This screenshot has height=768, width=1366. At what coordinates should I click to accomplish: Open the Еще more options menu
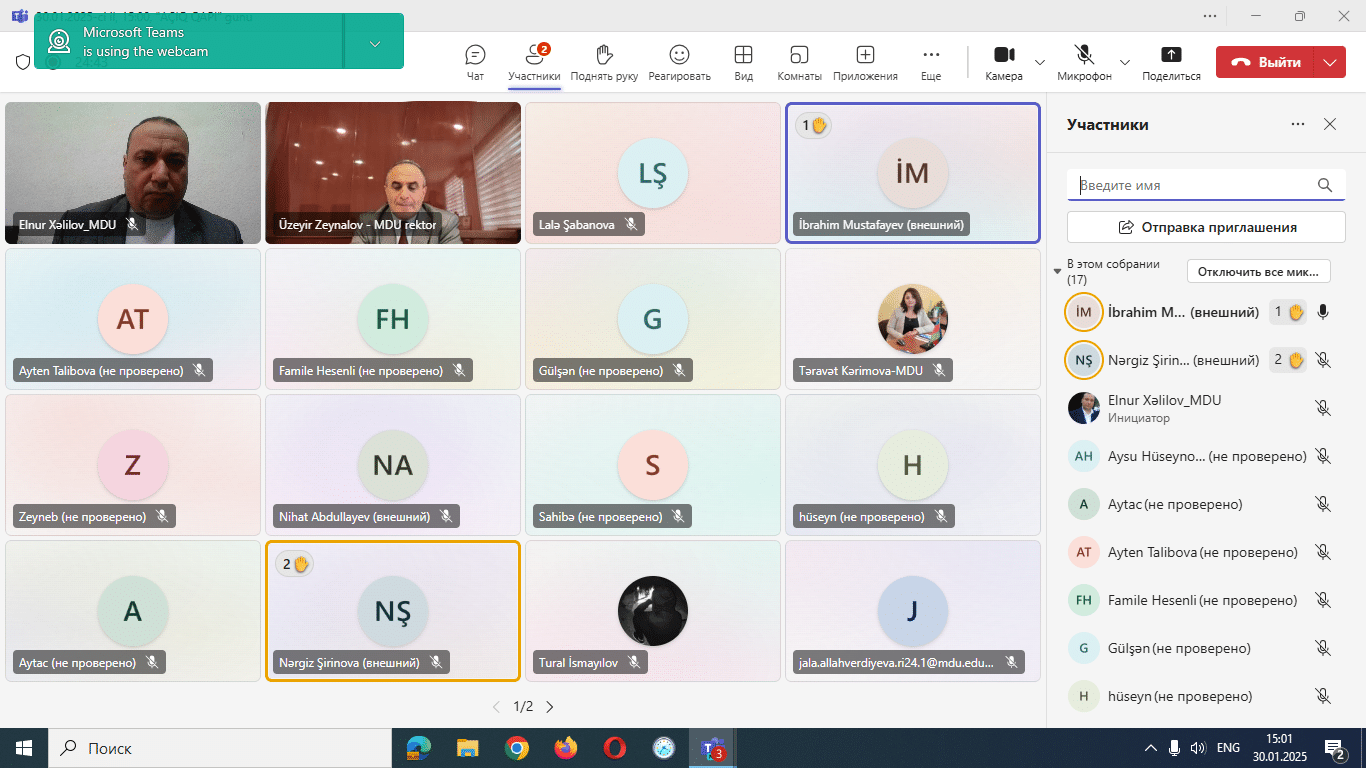coord(931,56)
